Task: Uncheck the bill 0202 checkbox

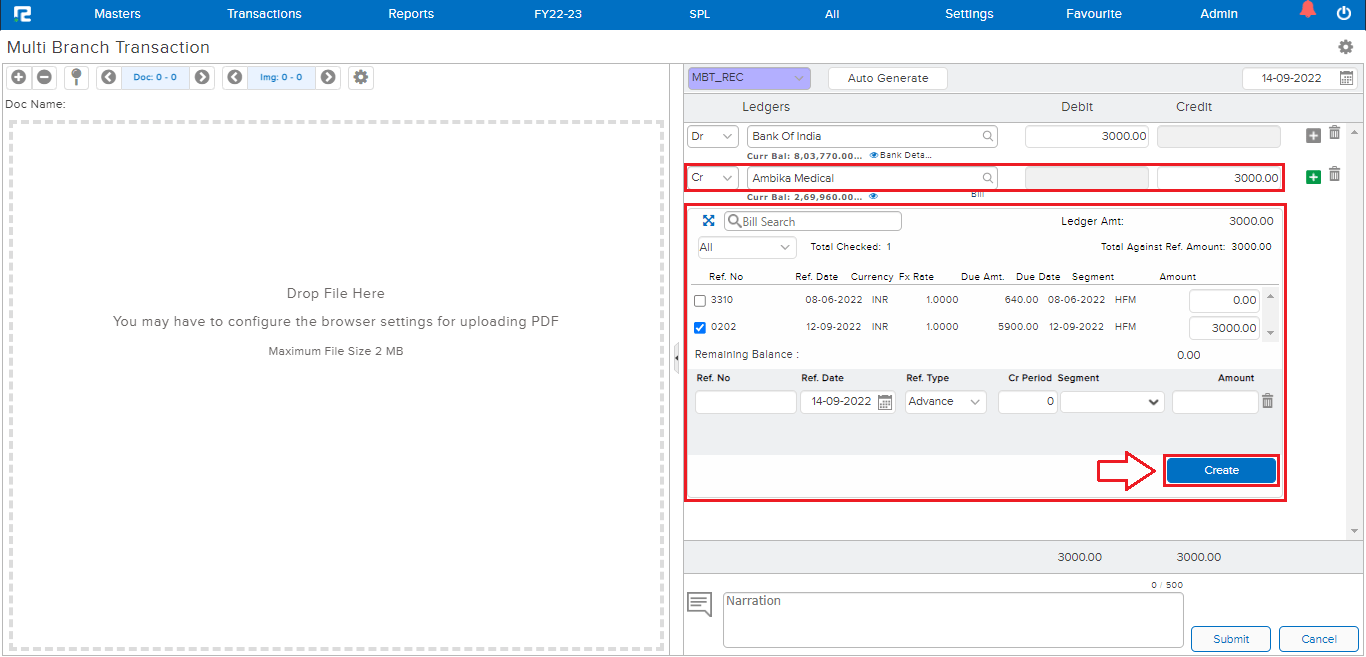Action: coord(700,327)
